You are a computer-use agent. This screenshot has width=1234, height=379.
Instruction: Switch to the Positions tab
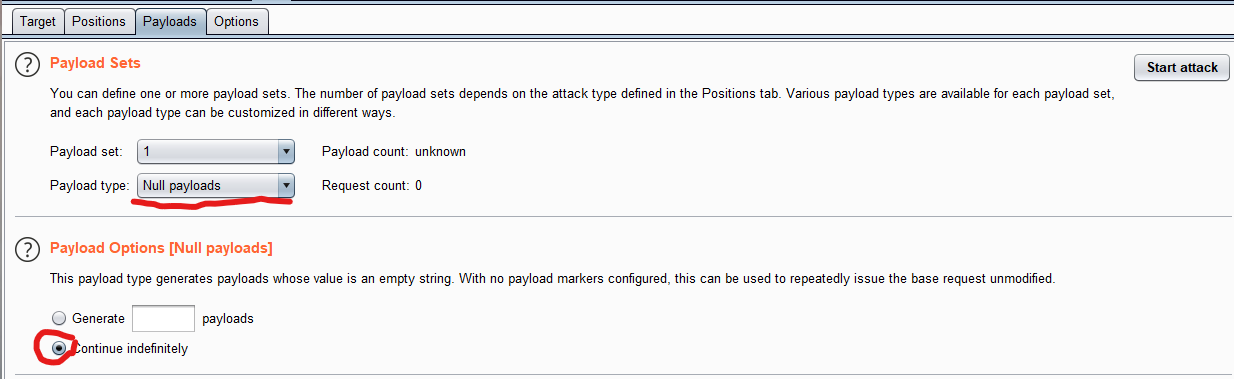point(99,21)
